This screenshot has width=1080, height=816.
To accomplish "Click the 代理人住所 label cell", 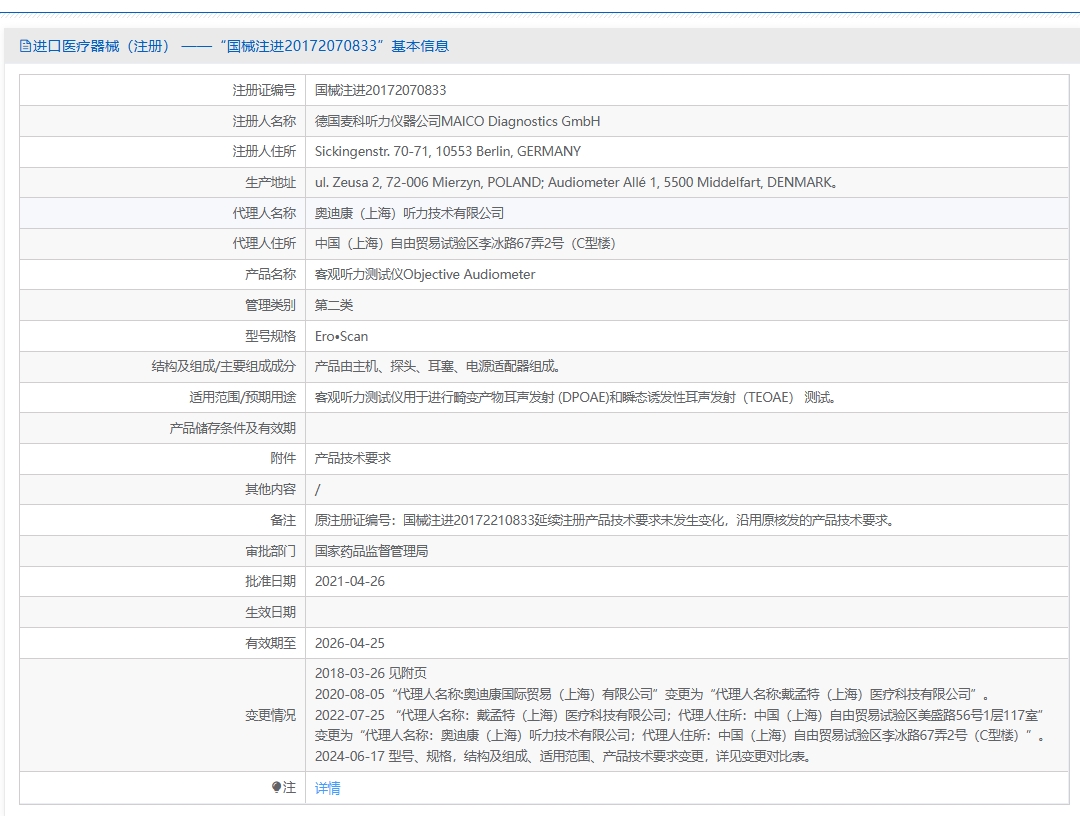I will (163, 244).
